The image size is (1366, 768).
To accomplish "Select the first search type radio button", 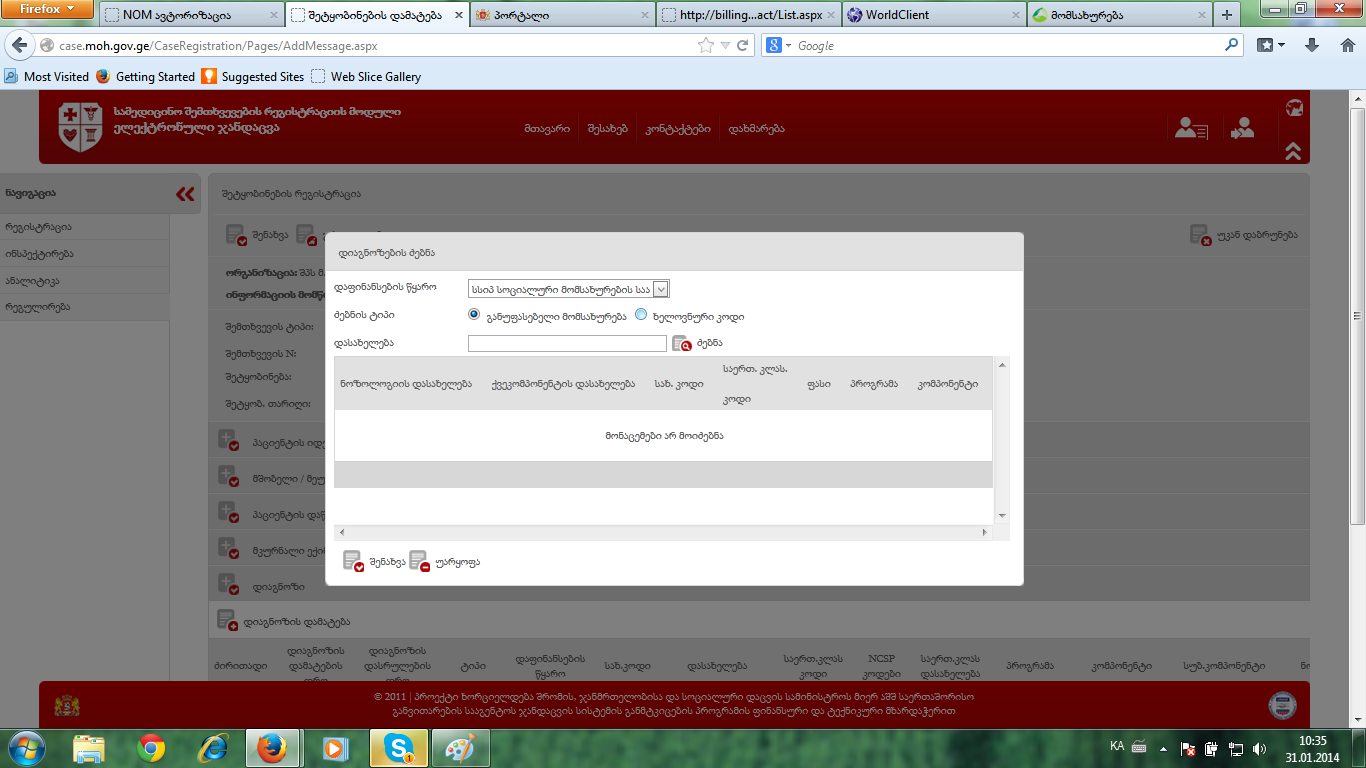I will (475, 314).
